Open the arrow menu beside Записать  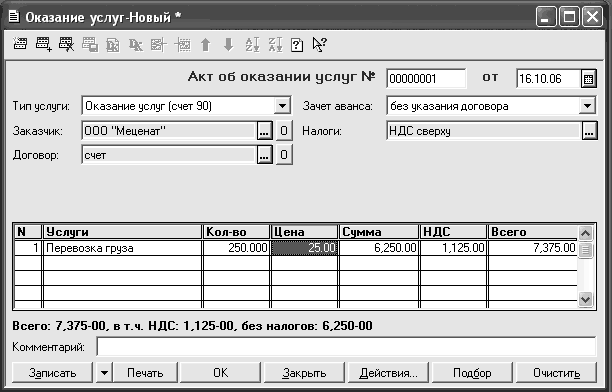pos(104,373)
